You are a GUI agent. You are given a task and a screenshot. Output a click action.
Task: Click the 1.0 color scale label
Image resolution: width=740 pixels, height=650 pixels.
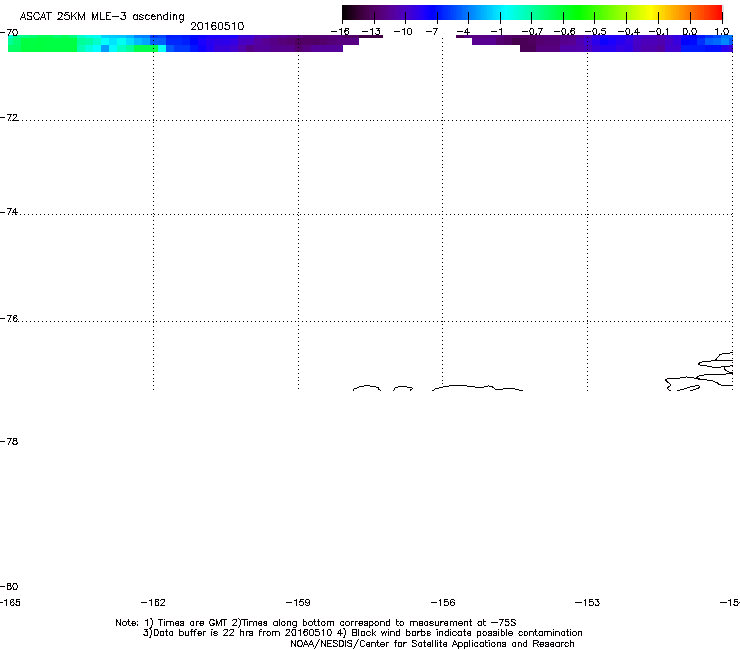[x=722, y=32]
